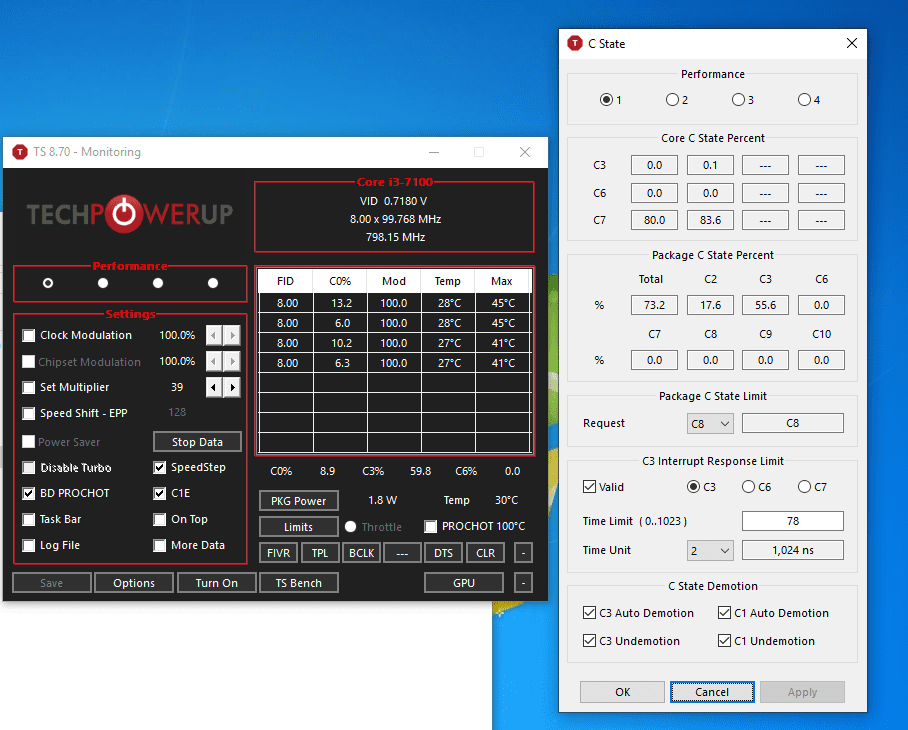The width and height of the screenshot is (908, 730).
Task: Toggle C1 Undemotion checkbox
Action: pos(724,641)
